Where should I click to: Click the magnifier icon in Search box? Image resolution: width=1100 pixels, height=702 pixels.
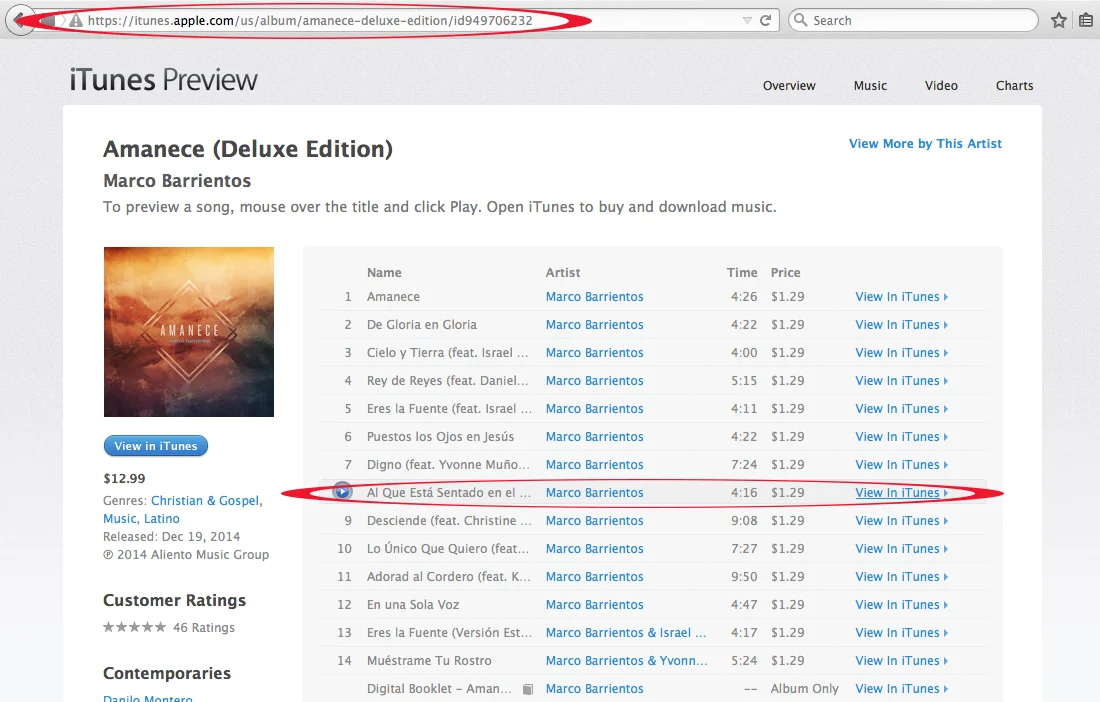(x=800, y=20)
